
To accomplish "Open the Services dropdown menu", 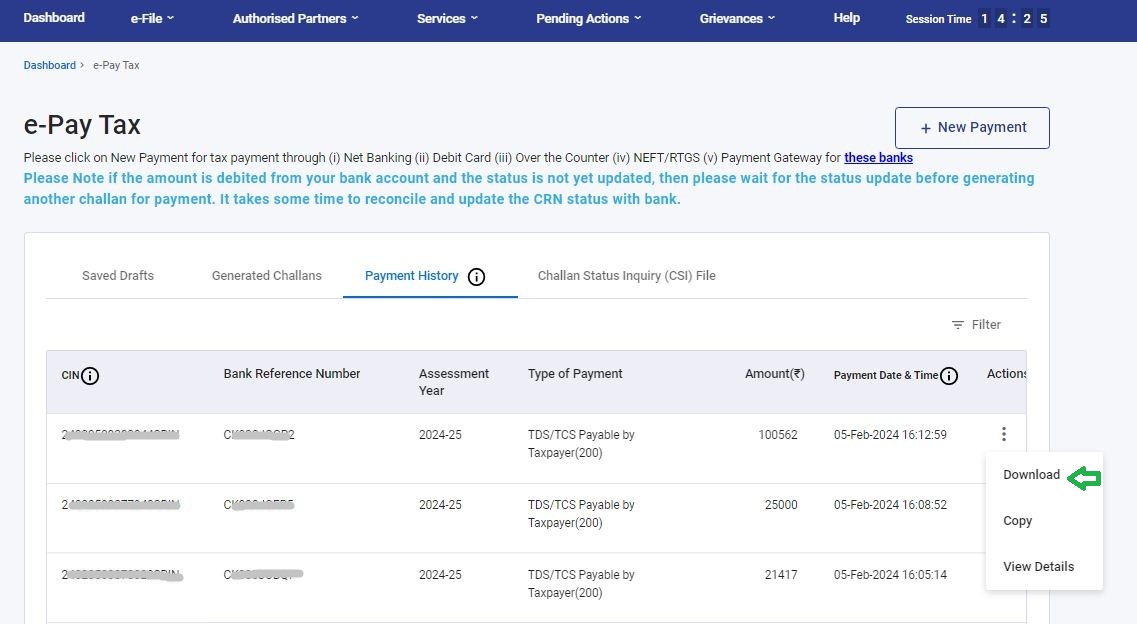I will click(447, 18).
